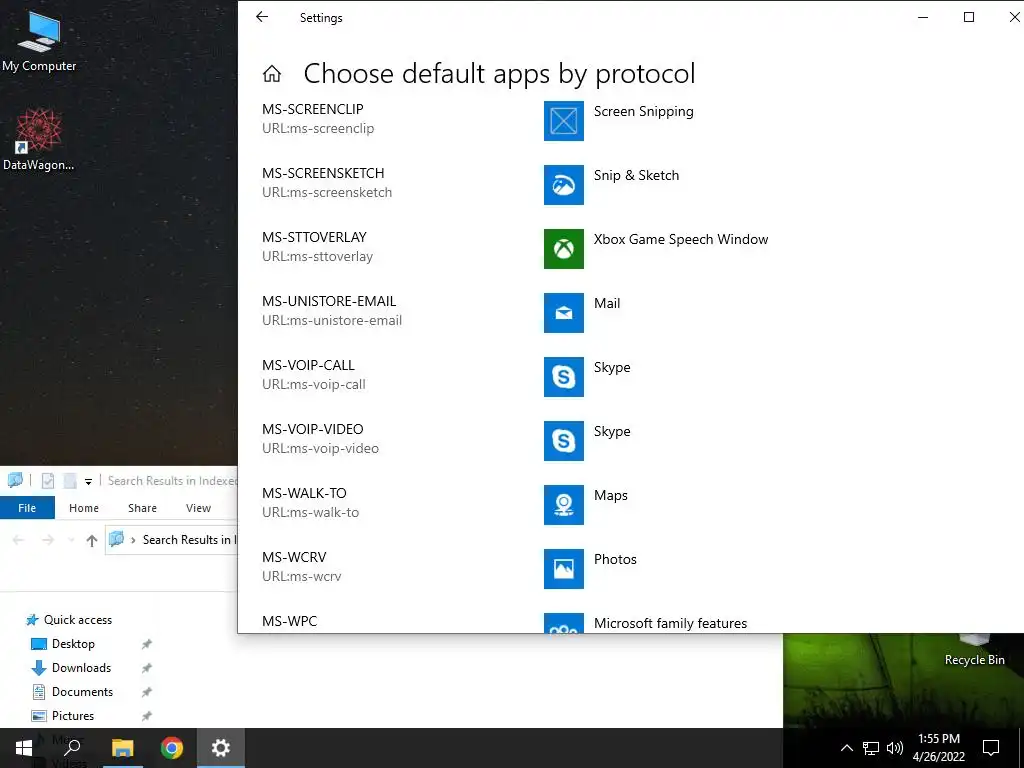This screenshot has height=768, width=1024.
Task: Select Pictures in Explorer sidebar
Action: (x=63, y=716)
